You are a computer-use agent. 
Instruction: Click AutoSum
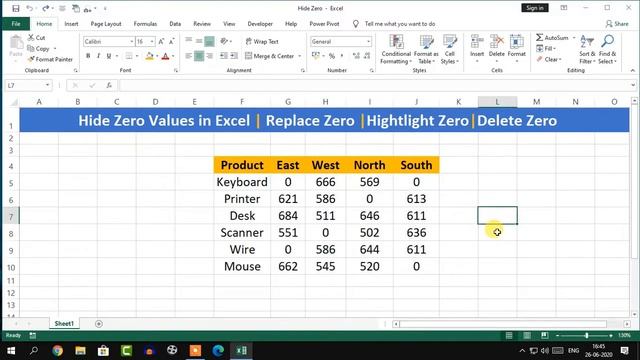pyautogui.click(x=552, y=38)
